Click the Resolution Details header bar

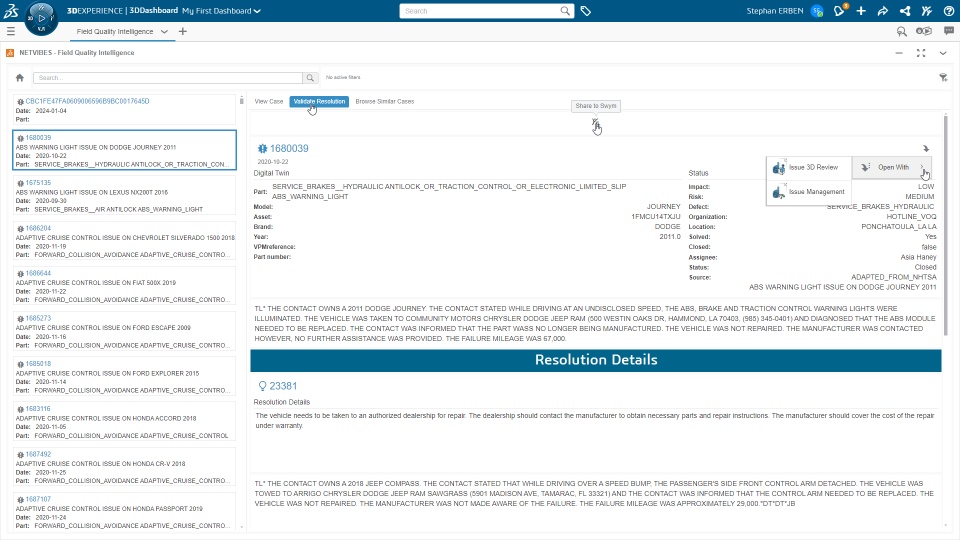pyautogui.click(x=596, y=360)
